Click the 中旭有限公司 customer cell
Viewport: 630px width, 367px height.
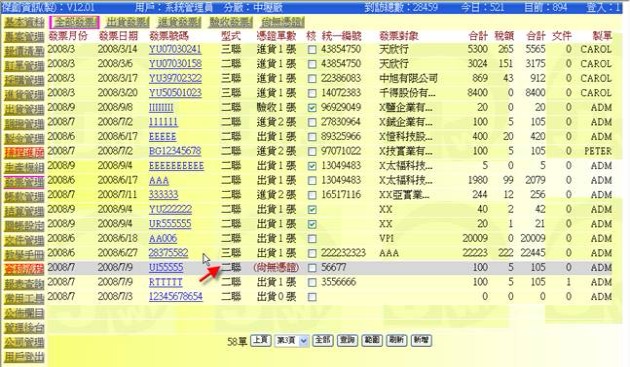pyautogui.click(x=408, y=79)
